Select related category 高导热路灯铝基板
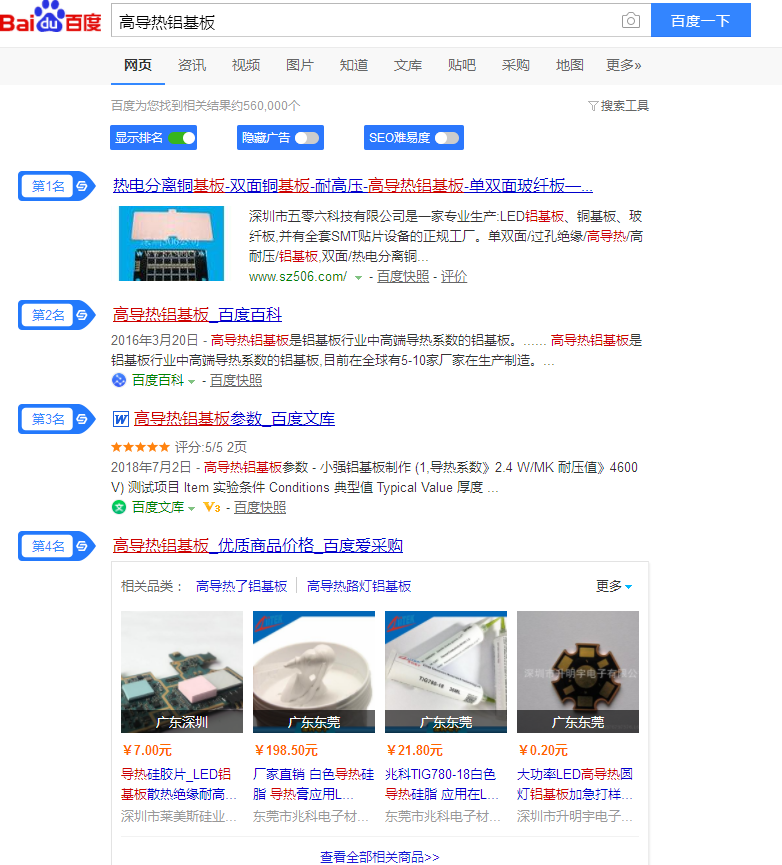Viewport: 782px width, 865px height. (x=359, y=586)
